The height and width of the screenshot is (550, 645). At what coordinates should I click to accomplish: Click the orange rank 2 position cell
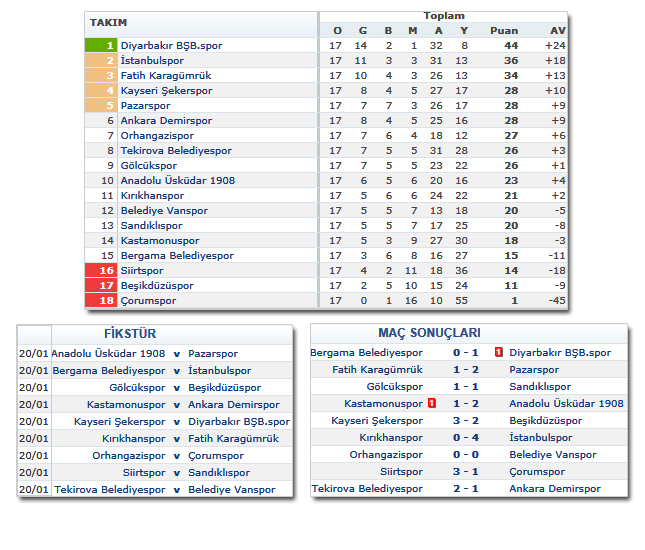[101, 60]
